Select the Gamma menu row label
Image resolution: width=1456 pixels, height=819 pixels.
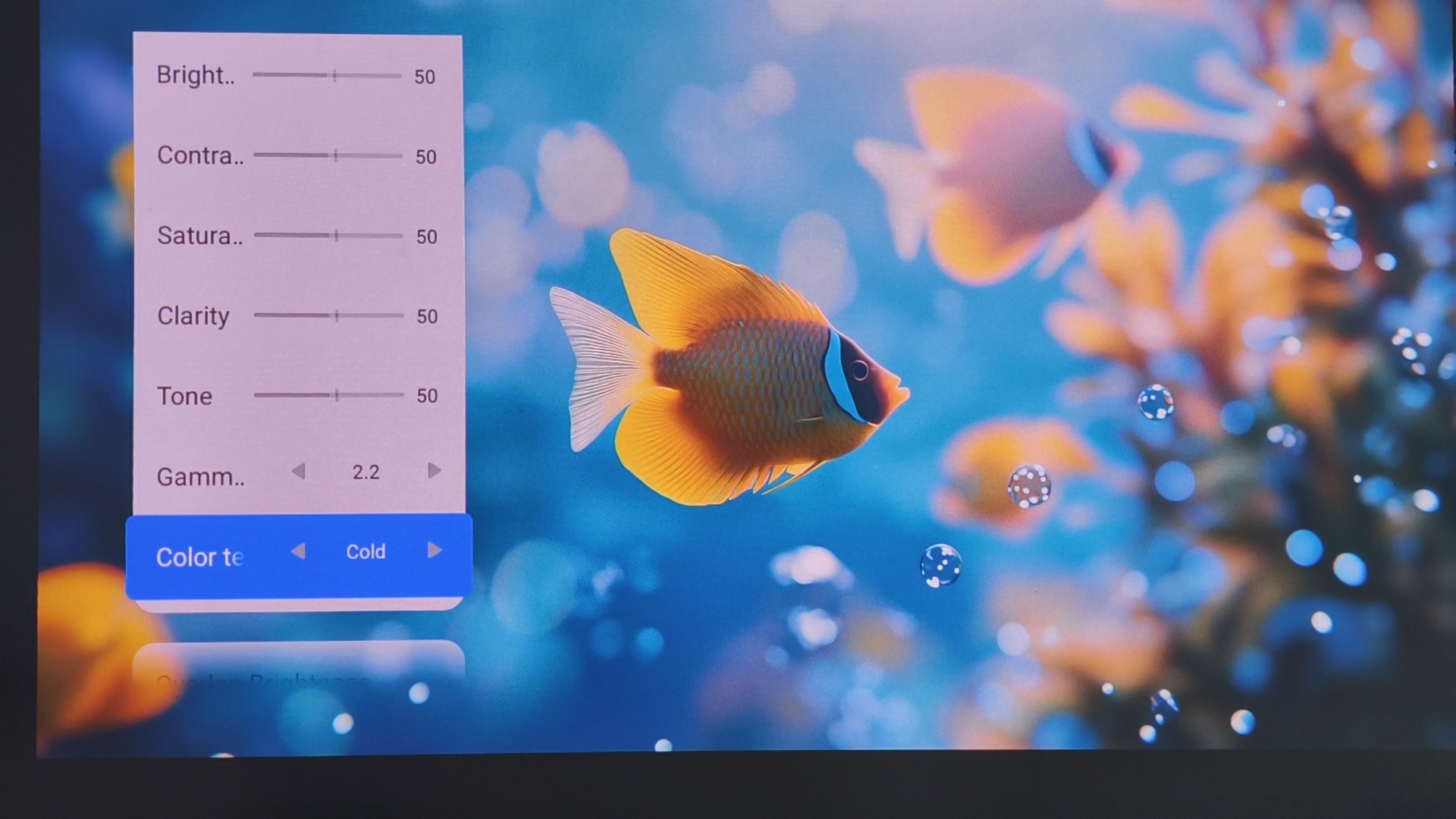pyautogui.click(x=200, y=477)
